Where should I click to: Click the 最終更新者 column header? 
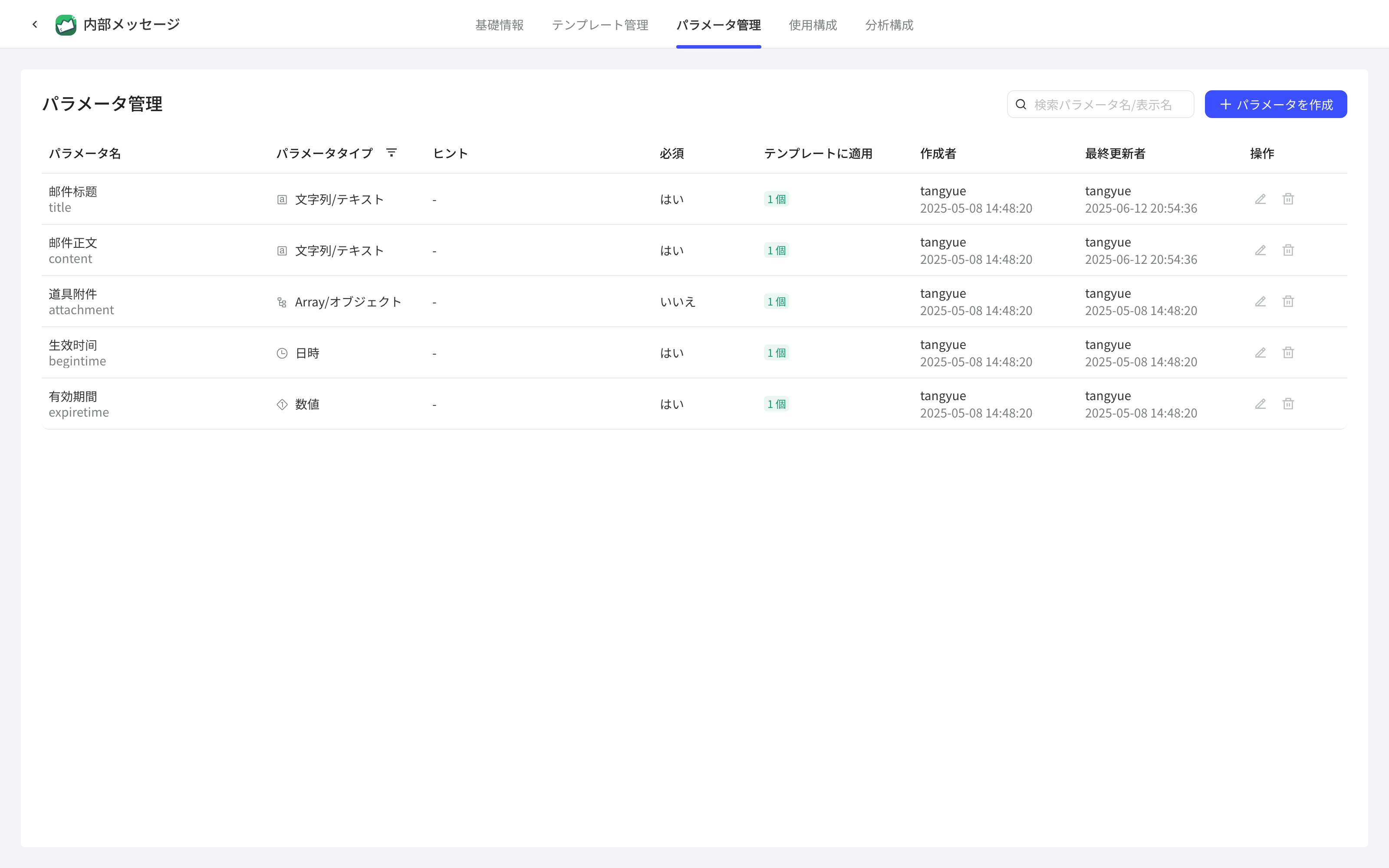tap(1115, 153)
